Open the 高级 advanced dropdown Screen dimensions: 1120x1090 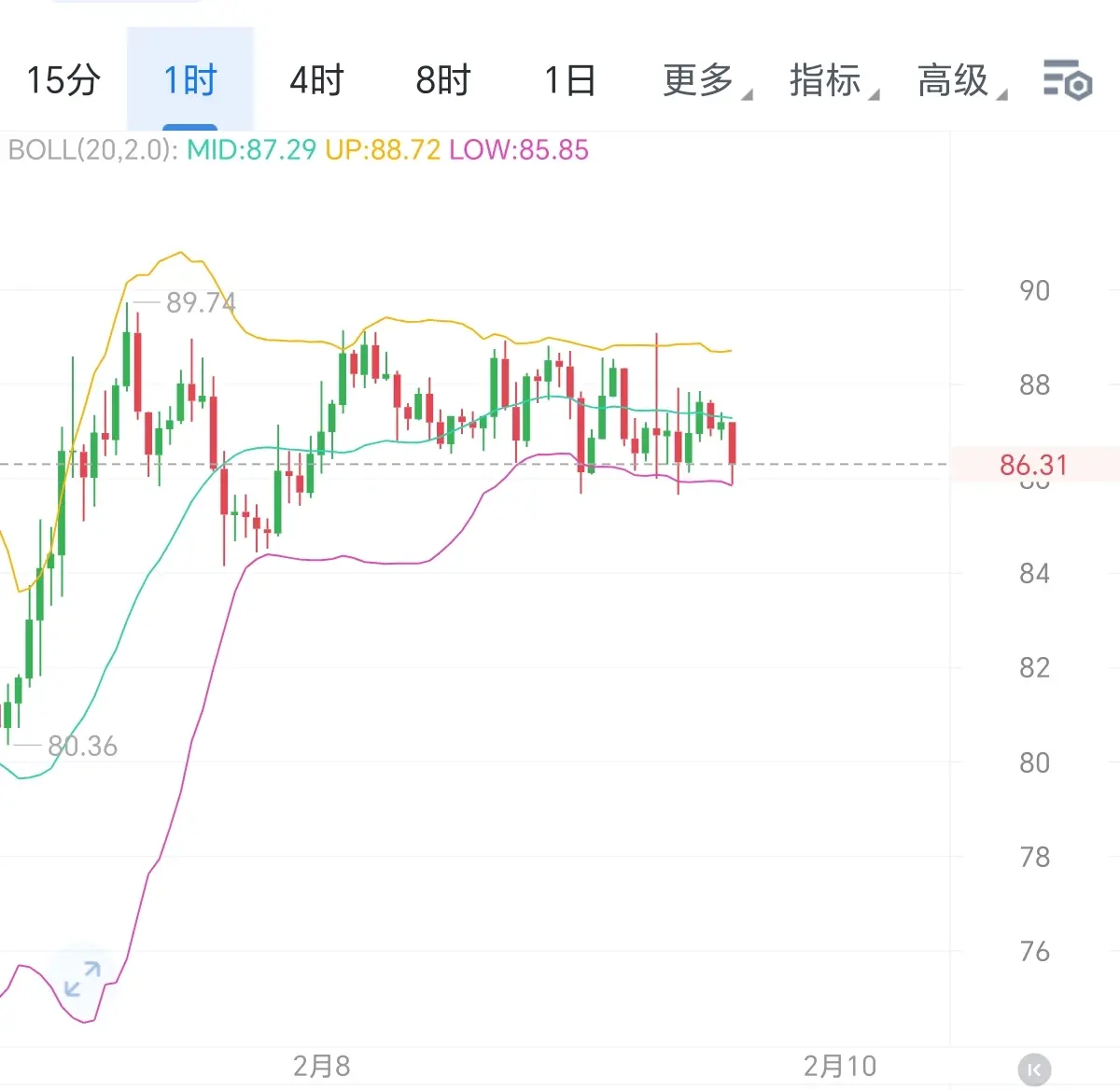pos(961,80)
